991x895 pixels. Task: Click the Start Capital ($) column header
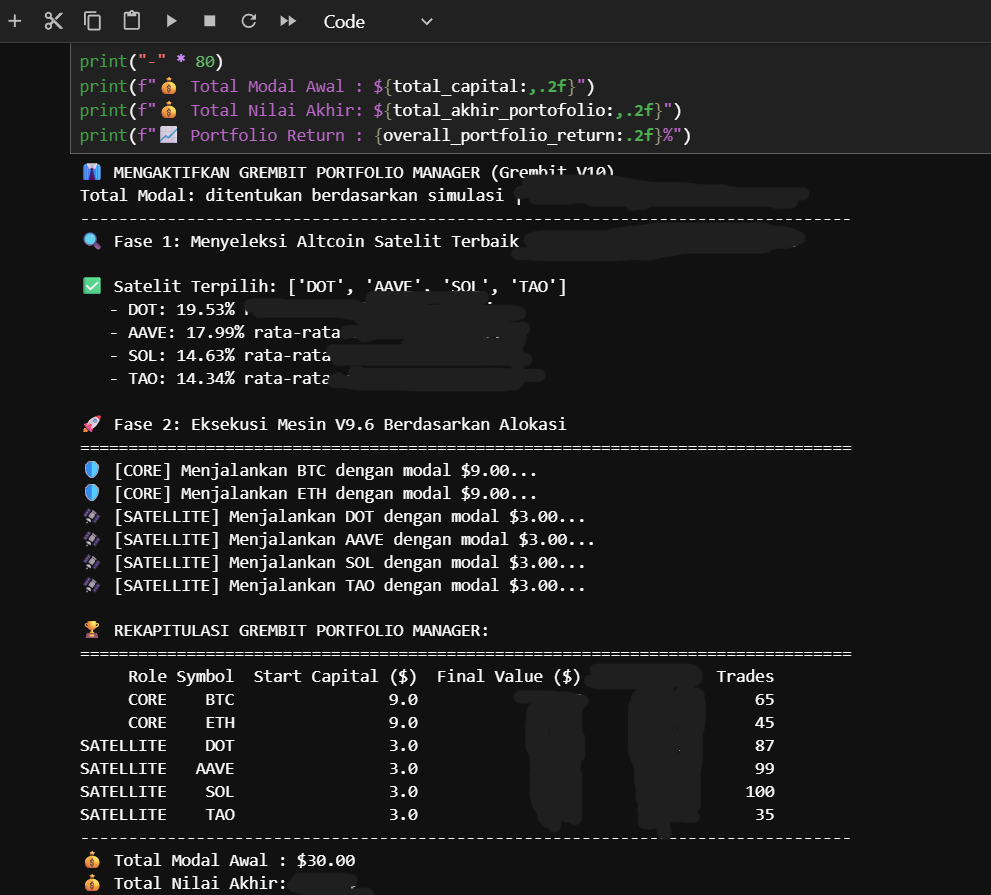tap(335, 677)
